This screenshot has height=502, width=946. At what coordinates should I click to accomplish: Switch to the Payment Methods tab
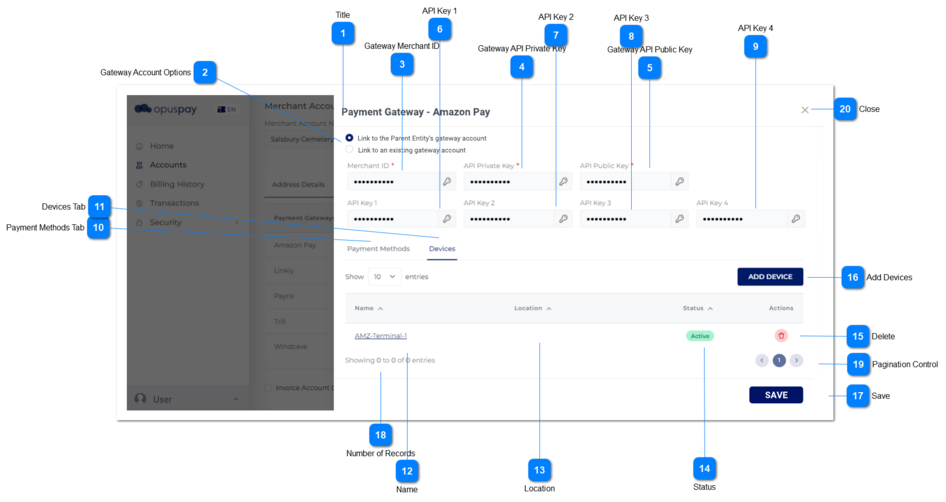(378, 249)
